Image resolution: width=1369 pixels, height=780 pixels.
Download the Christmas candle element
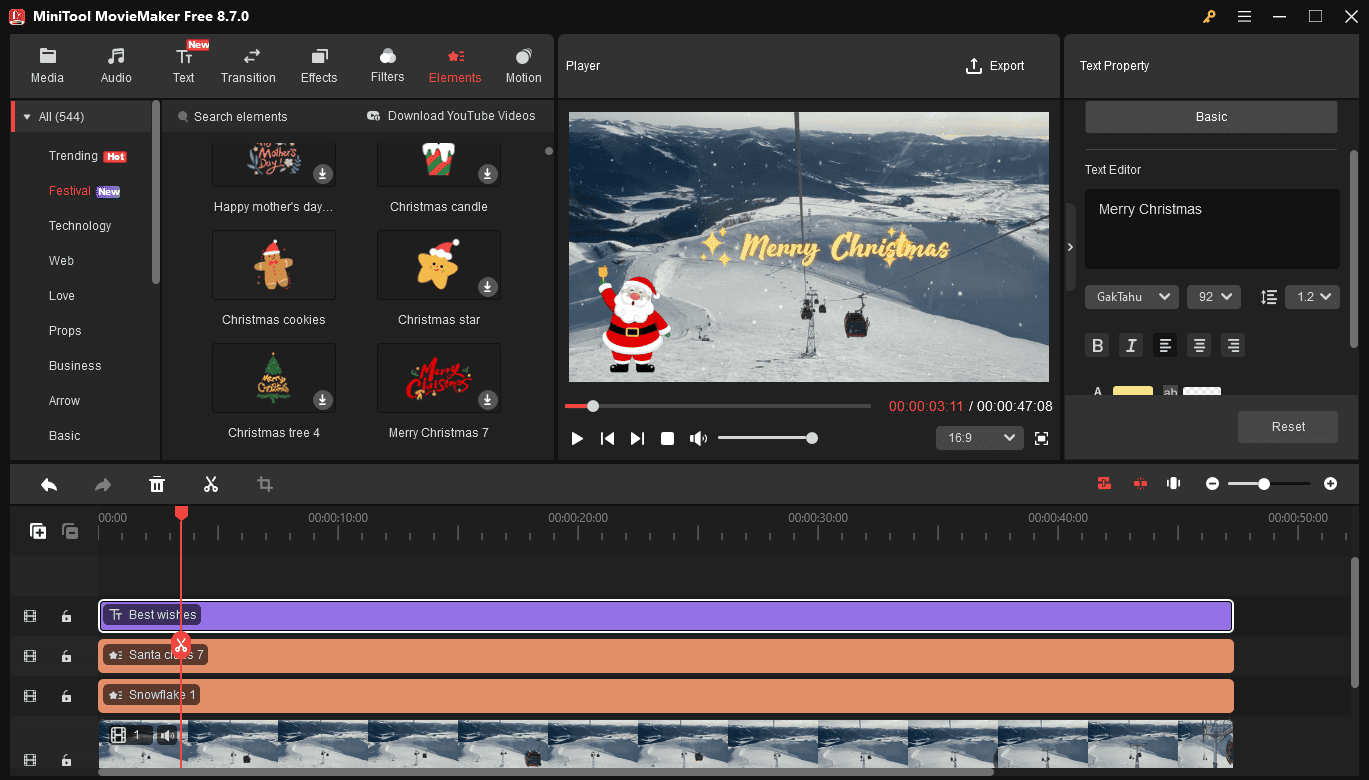pos(487,173)
